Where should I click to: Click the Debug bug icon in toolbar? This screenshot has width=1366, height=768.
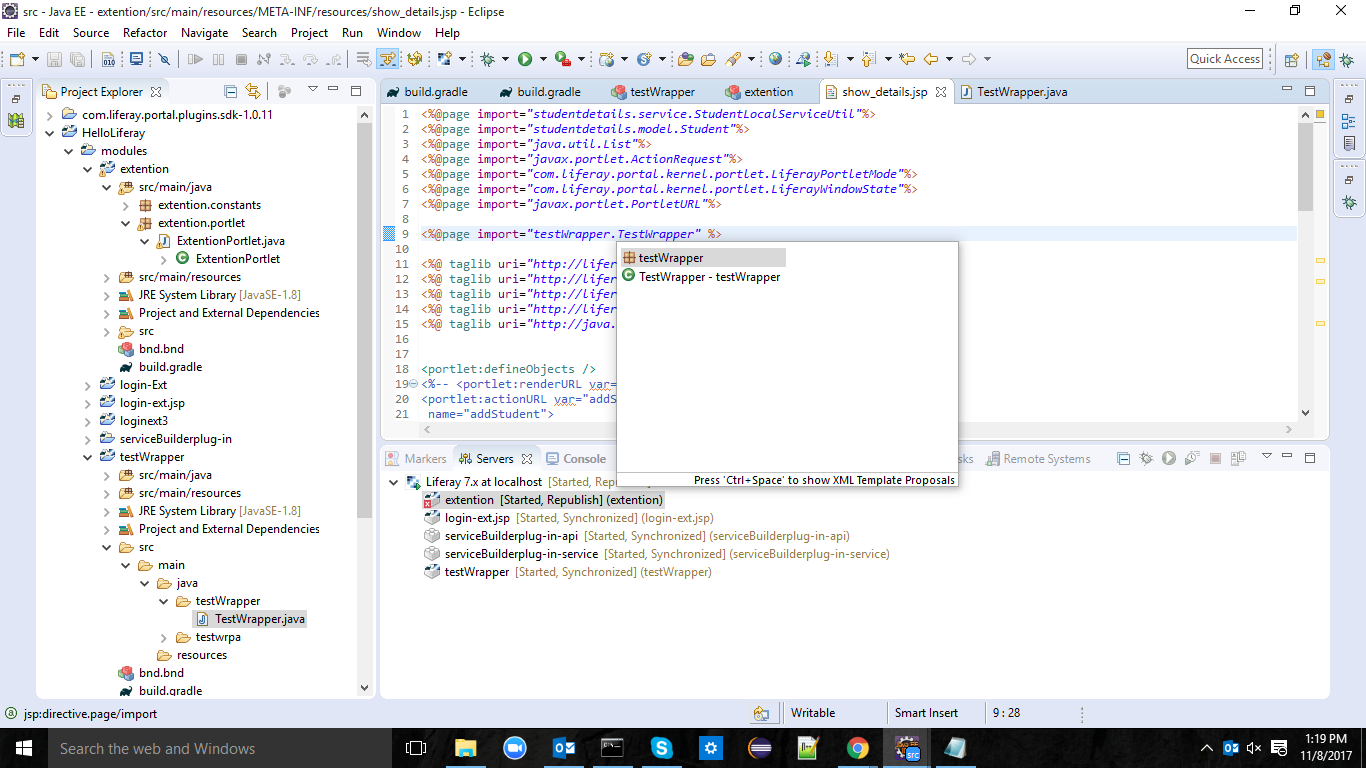click(487, 59)
